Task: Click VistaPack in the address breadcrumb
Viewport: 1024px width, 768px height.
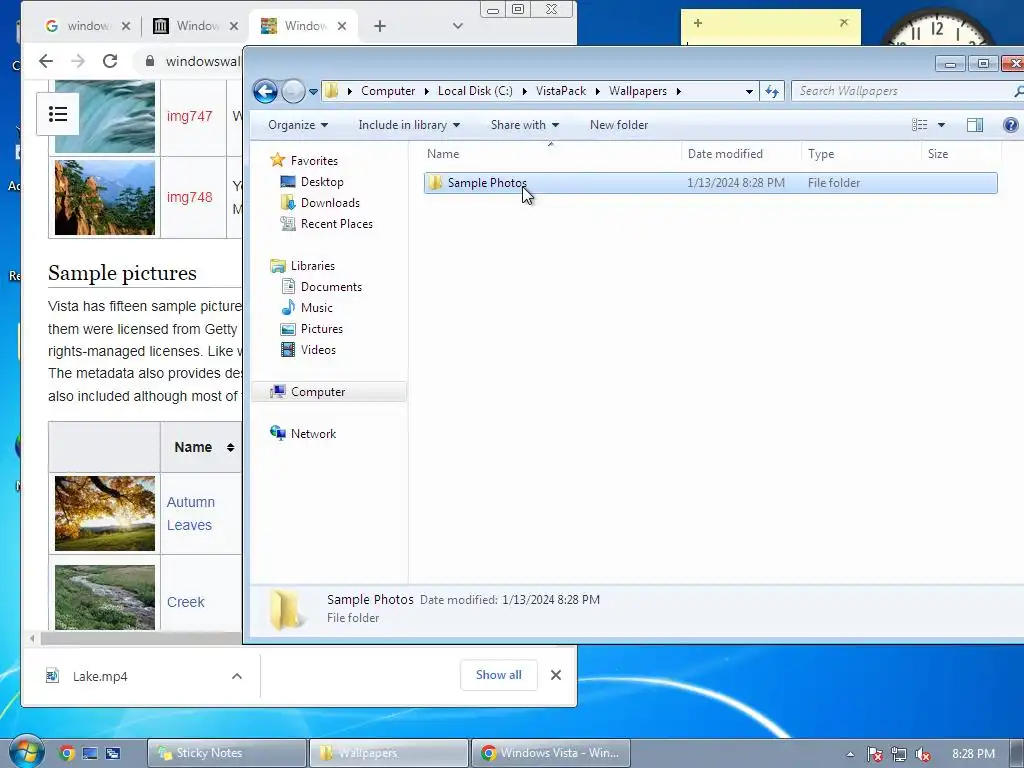Action: click(561, 91)
